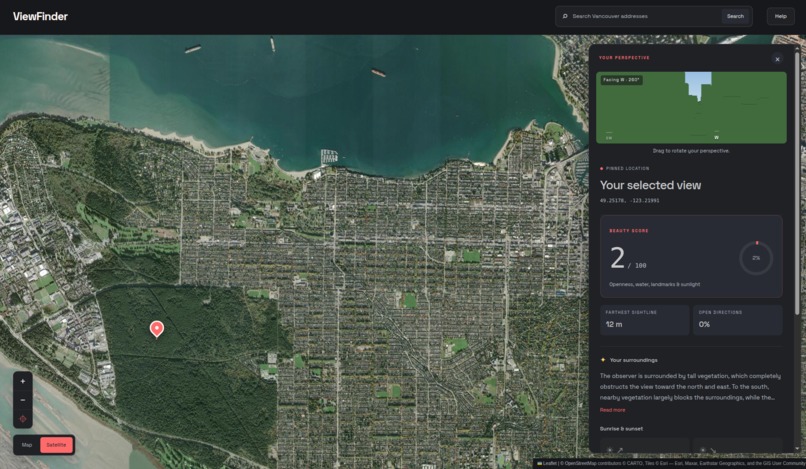
Task: Click the YOUR PERSPECTIVE panel title
Action: [624, 58]
